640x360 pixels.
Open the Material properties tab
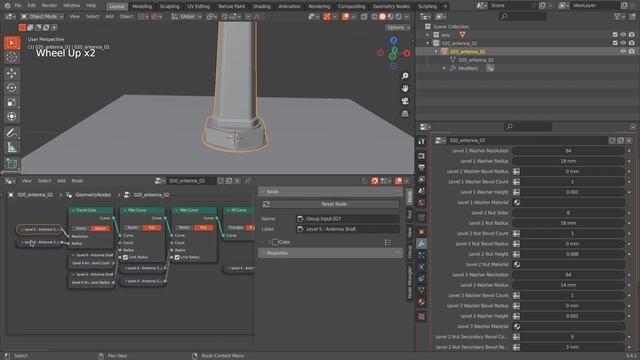coord(422,302)
